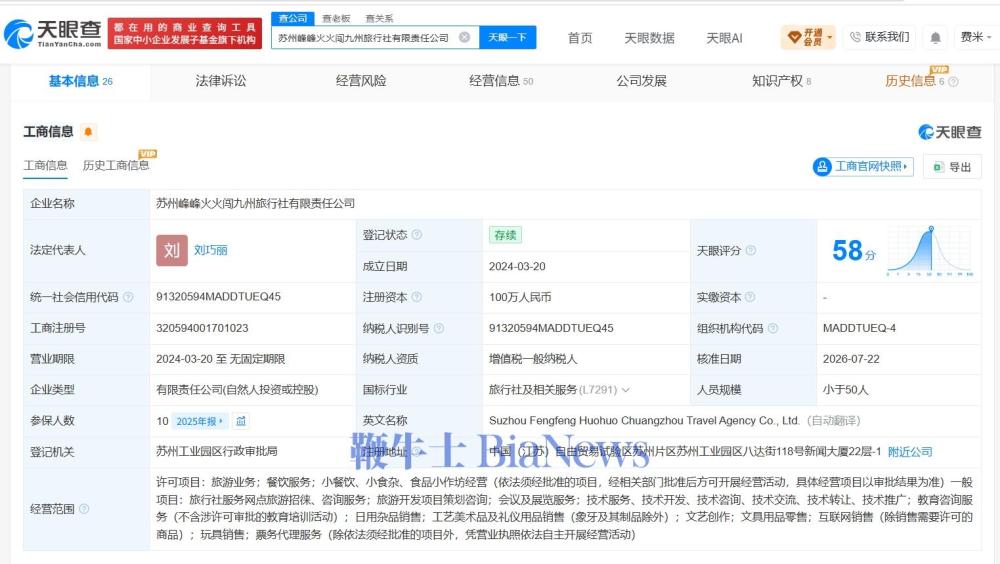This screenshot has width=1000, height=564.
Task: Click the 2024-03-20 establishment date value
Action: click(x=517, y=266)
